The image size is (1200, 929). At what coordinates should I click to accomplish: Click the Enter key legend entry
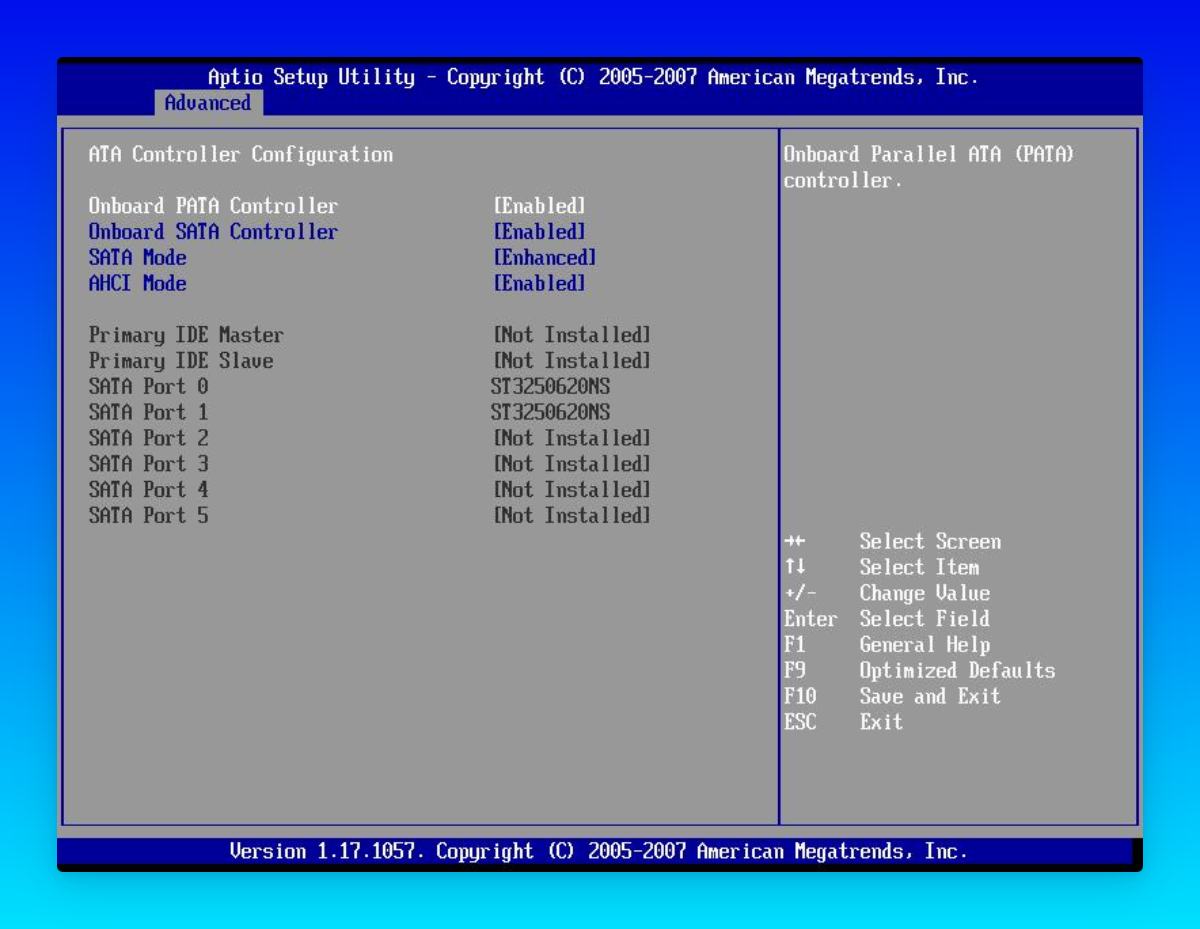811,619
